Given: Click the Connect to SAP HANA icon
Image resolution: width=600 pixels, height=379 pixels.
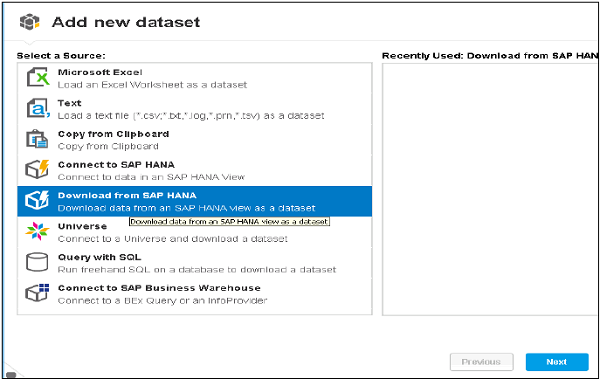Looking at the screenshot, I should pyautogui.click(x=37, y=170).
